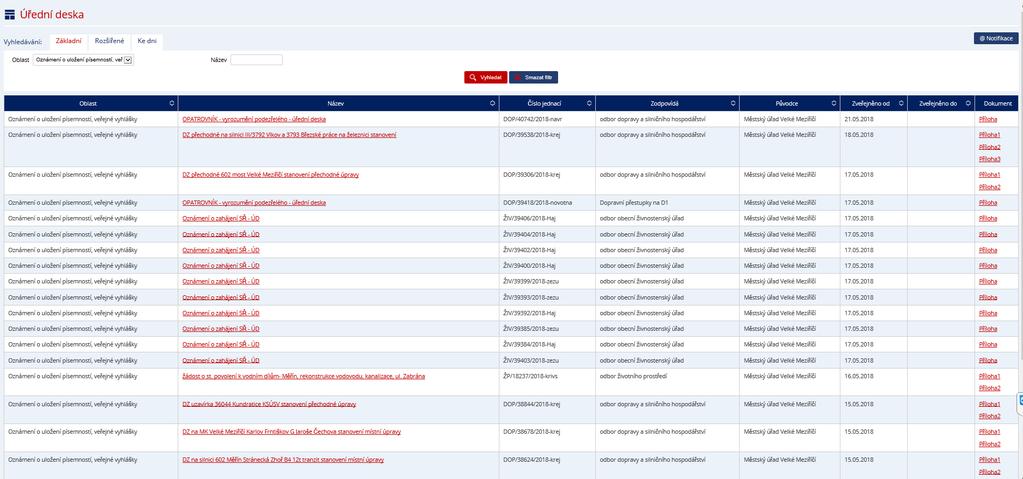
Task: Open Příloha1 for row DOP/38844/2018-krej
Action: click(x=990, y=405)
